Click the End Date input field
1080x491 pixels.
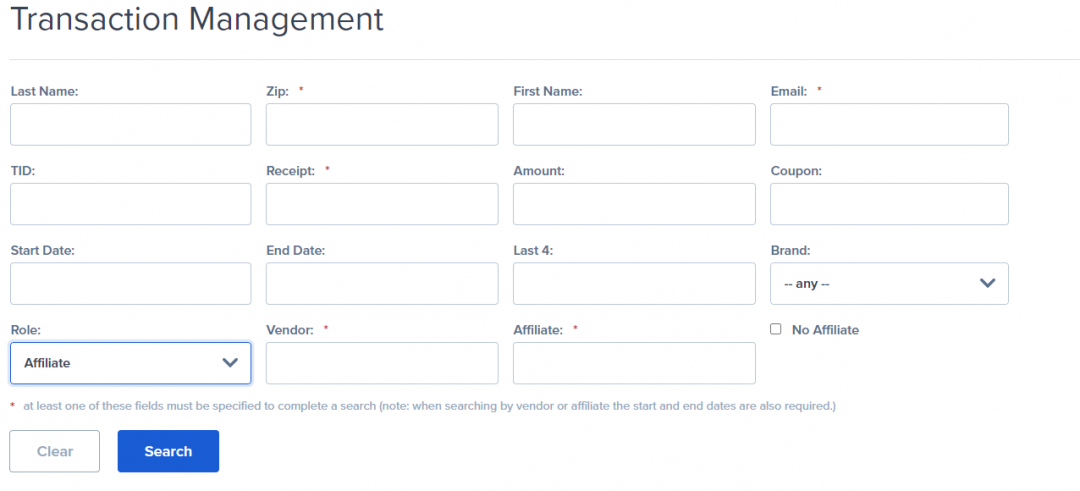click(x=382, y=284)
